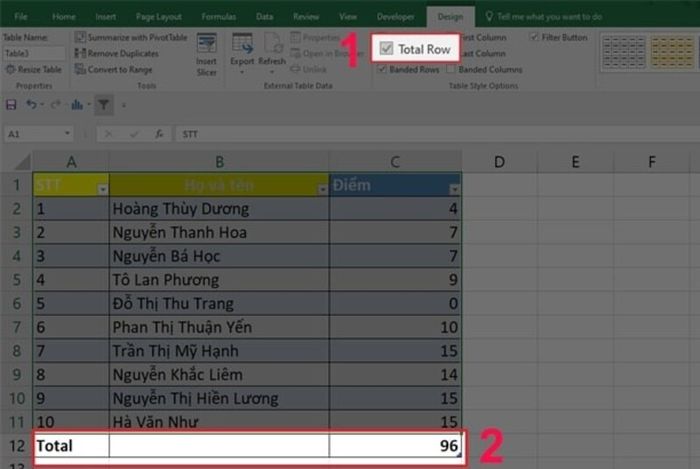The height and width of the screenshot is (469, 700).
Task: Undo the last action
Action: [x=31, y=105]
